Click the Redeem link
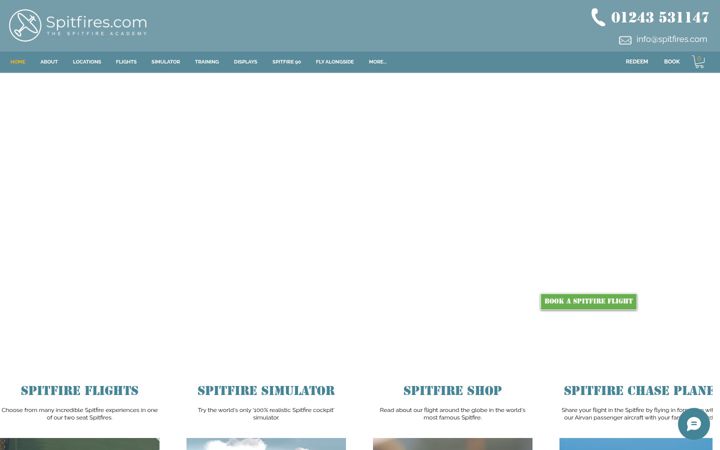Viewport: 720px width, 450px height. (x=637, y=62)
